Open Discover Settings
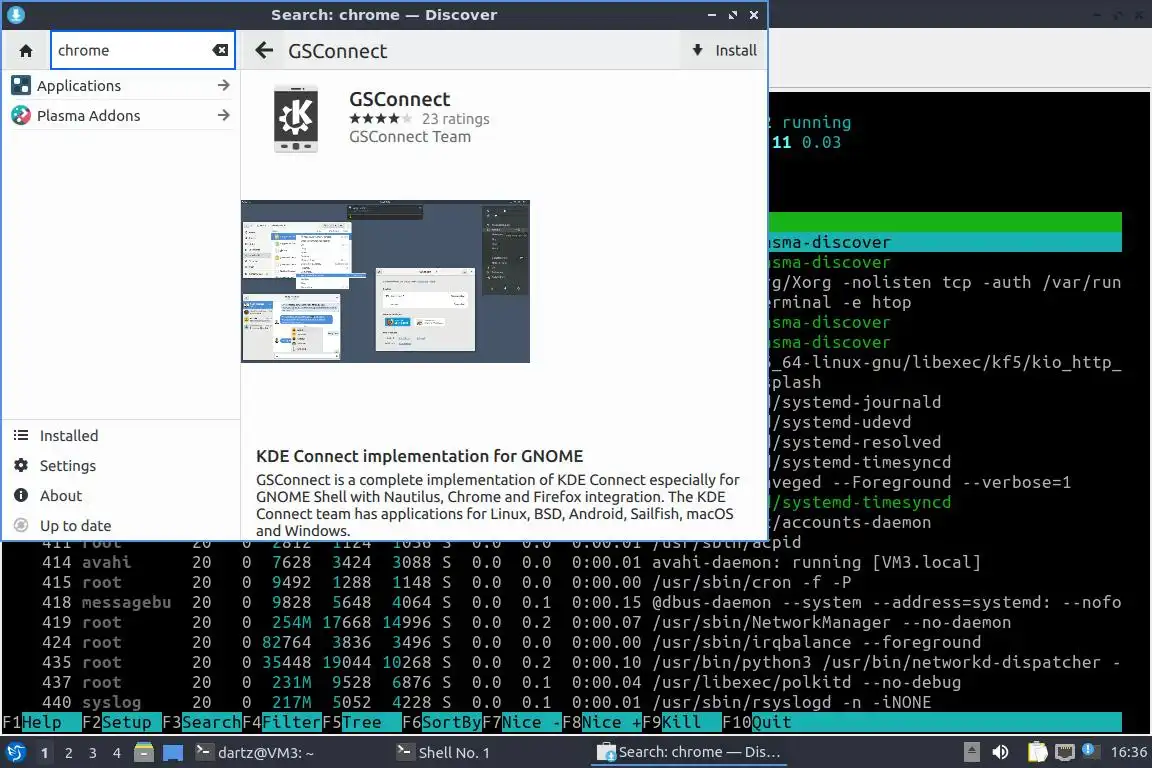1152x768 pixels. click(120, 466)
